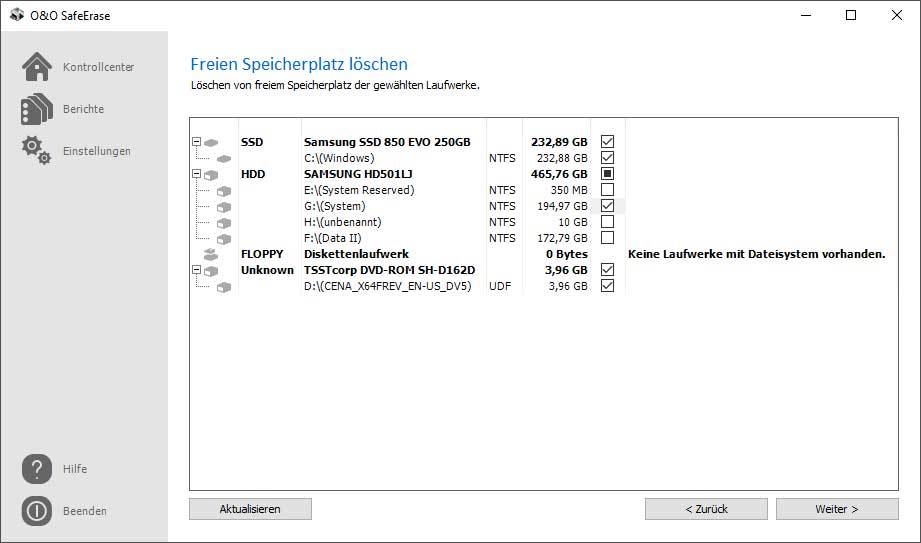Check the F:\(Data II) checkbox
The image size is (921, 543).
pos(607,237)
